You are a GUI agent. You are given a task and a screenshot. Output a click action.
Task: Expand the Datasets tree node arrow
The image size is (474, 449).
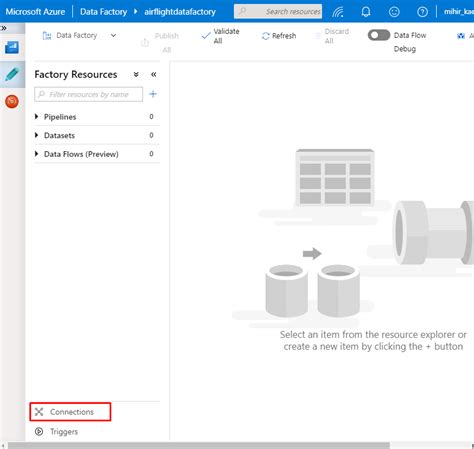[37, 135]
